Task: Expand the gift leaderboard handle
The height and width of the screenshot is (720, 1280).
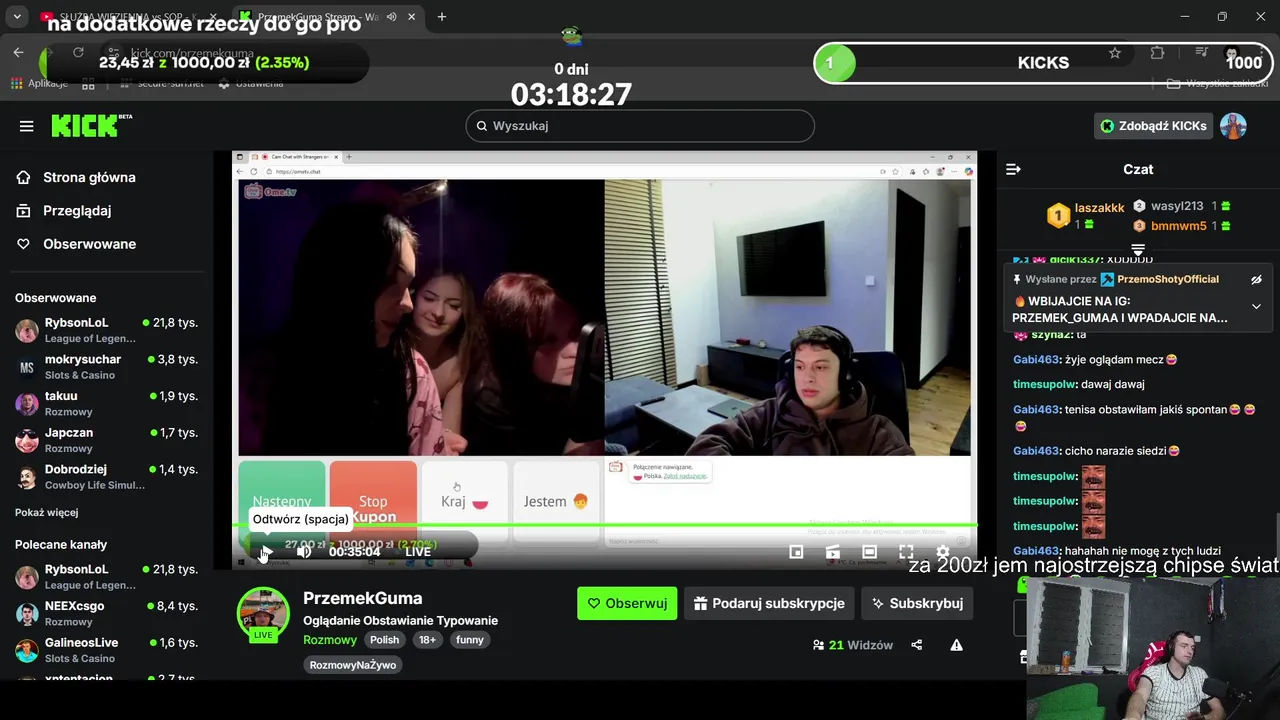Action: coord(1138,248)
